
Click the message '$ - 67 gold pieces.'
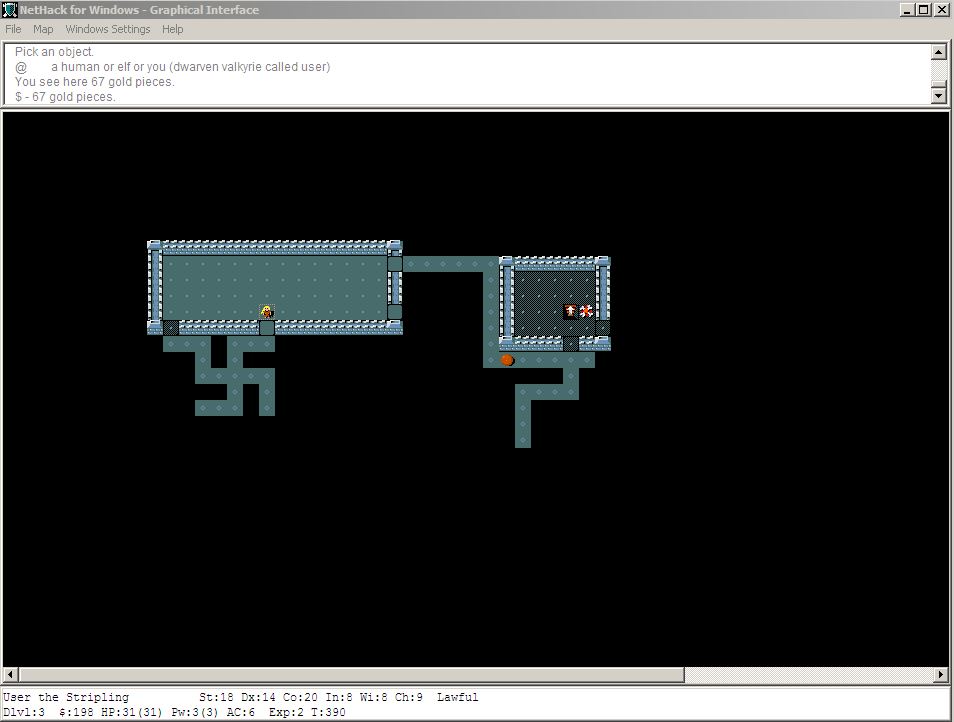pyautogui.click(x=65, y=97)
